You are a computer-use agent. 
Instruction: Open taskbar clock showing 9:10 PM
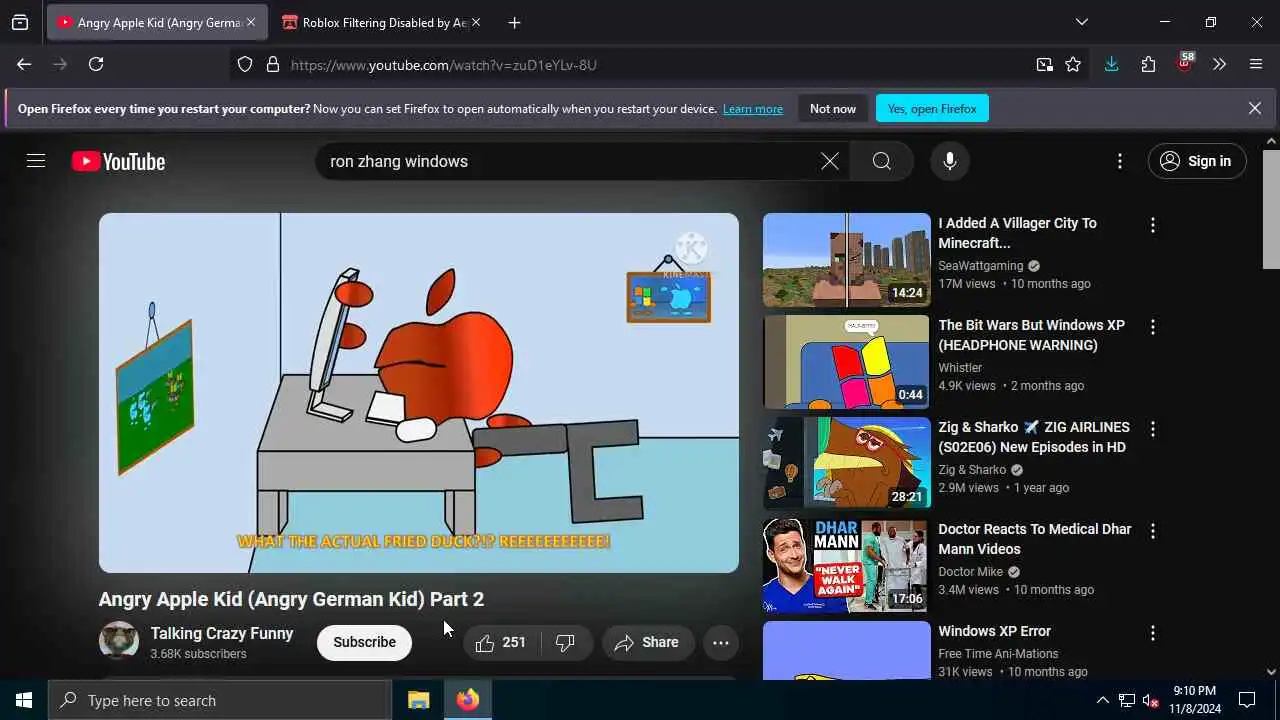(x=1195, y=700)
